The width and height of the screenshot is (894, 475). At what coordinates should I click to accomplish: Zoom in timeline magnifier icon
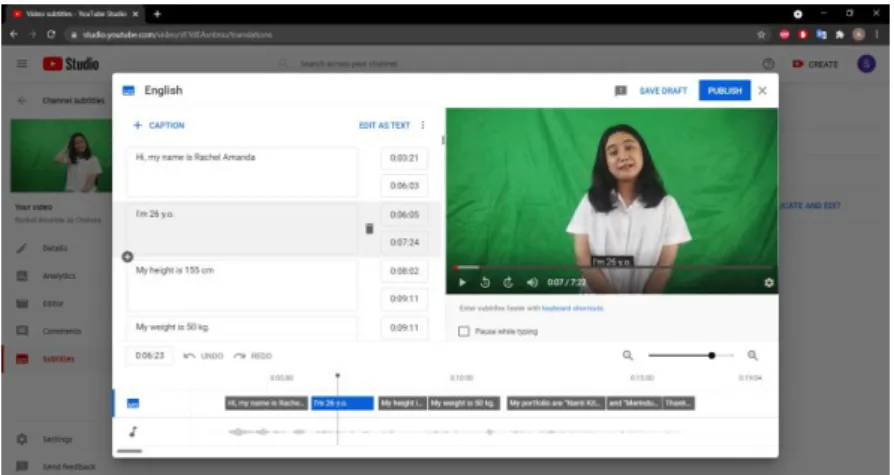(753, 355)
